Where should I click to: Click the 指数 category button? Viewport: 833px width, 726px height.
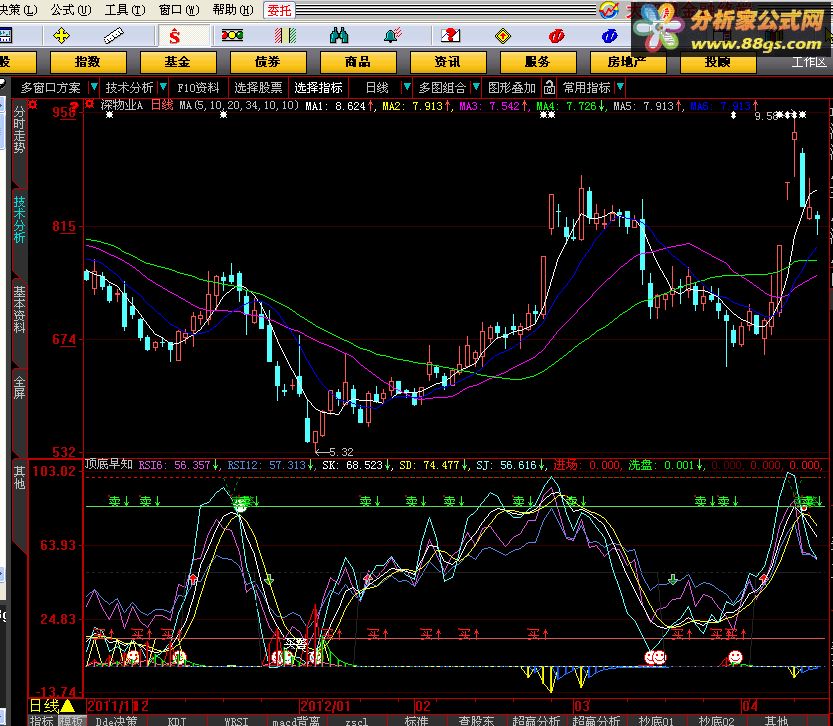click(x=88, y=62)
